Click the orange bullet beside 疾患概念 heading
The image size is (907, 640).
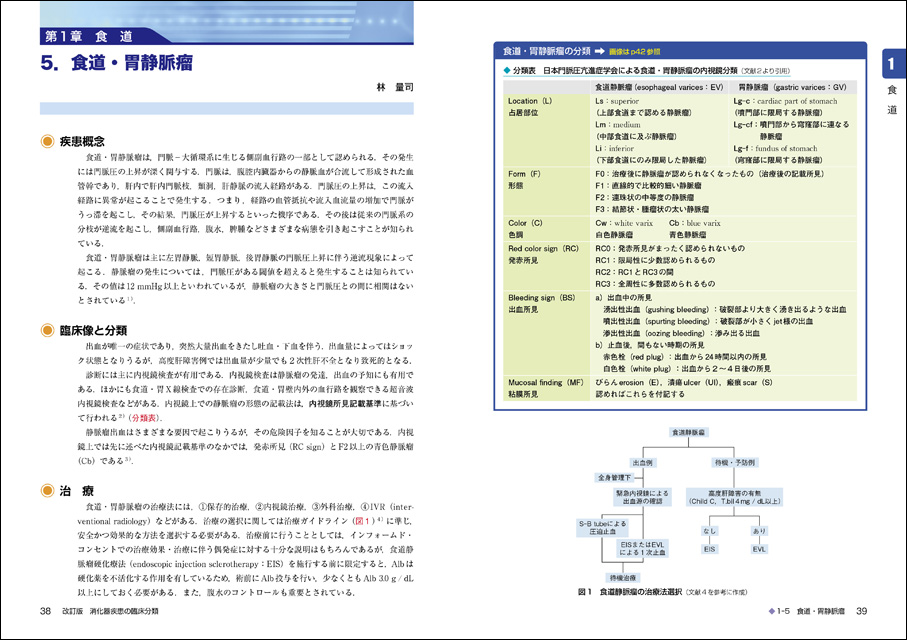(x=46, y=141)
